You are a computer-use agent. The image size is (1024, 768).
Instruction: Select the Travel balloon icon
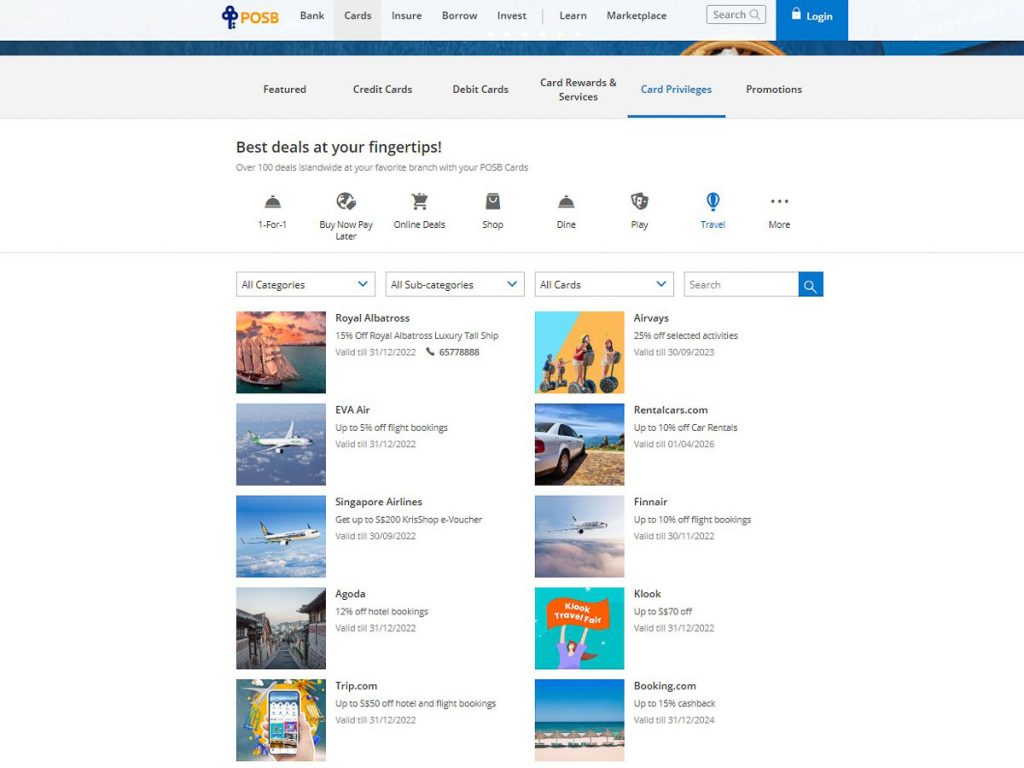tap(712, 201)
